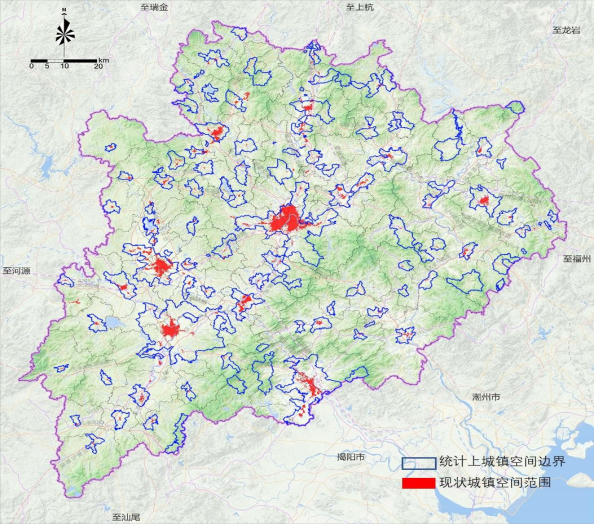Click the 至福州 direction label

[x=577, y=259]
